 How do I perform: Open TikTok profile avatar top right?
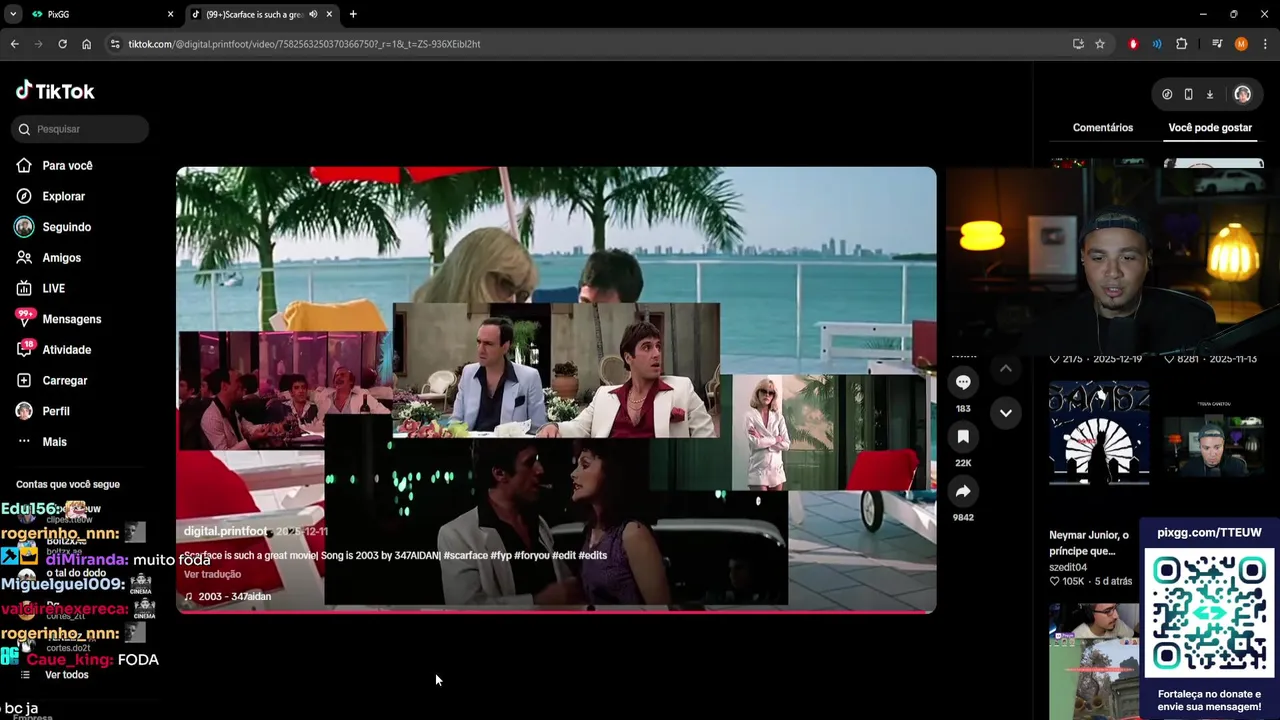coord(1242,94)
